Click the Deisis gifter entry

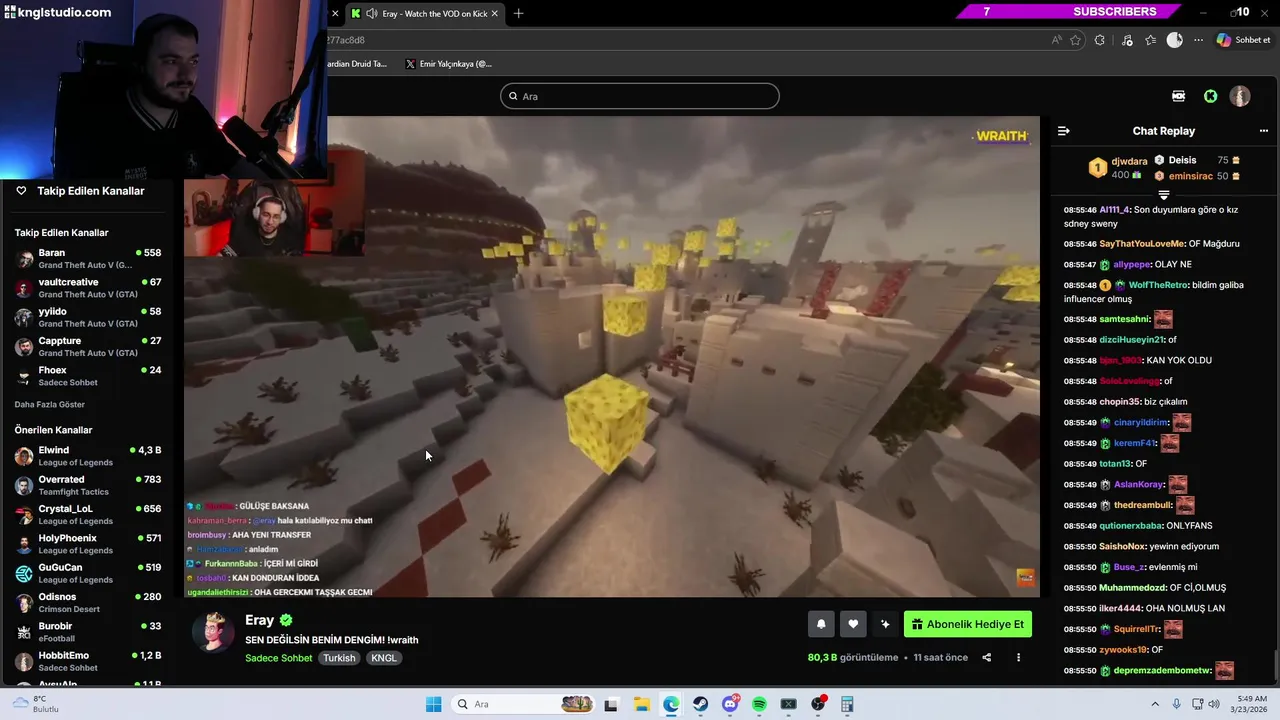point(1196,160)
